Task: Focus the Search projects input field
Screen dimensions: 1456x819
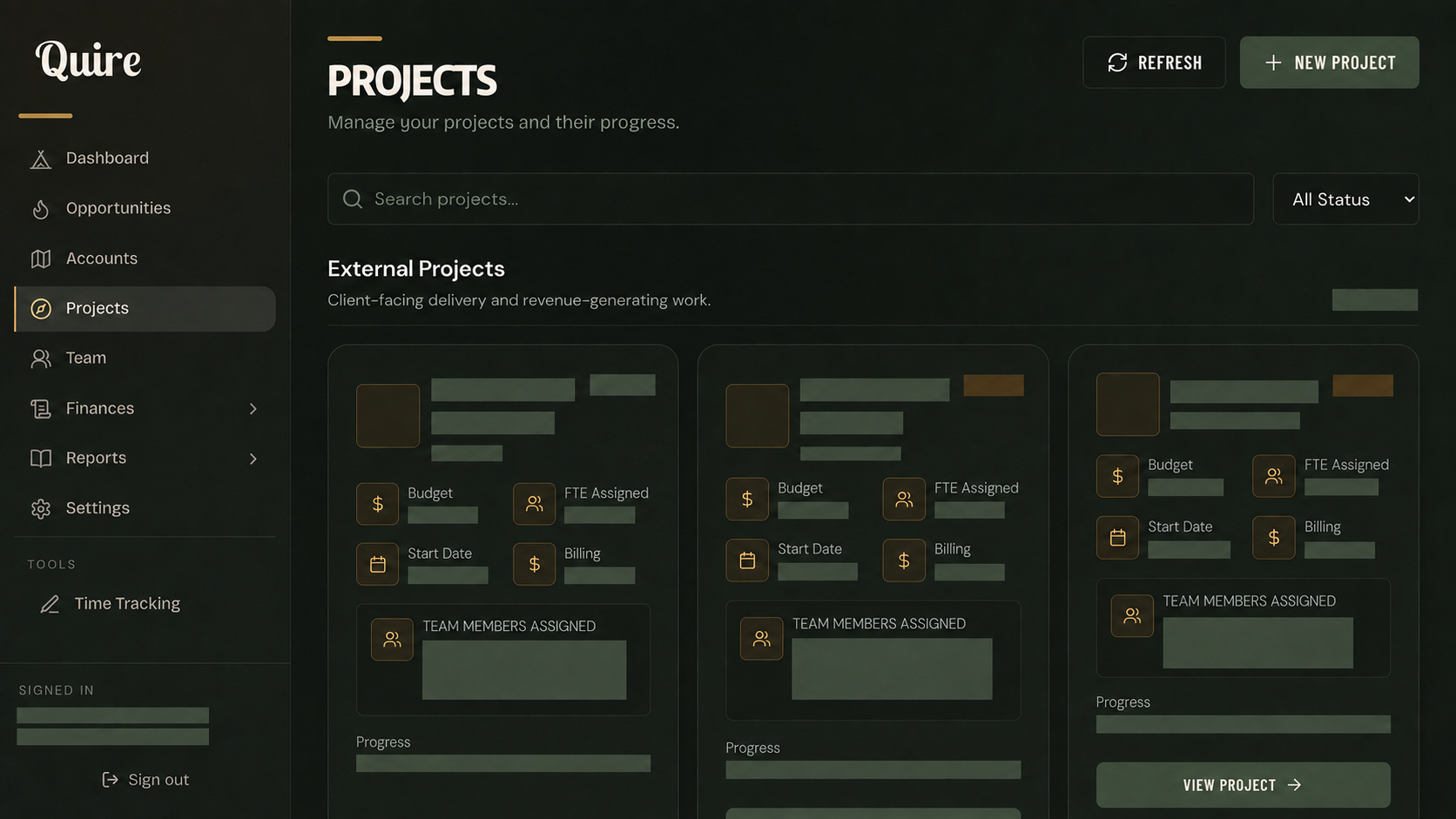Action: (791, 199)
